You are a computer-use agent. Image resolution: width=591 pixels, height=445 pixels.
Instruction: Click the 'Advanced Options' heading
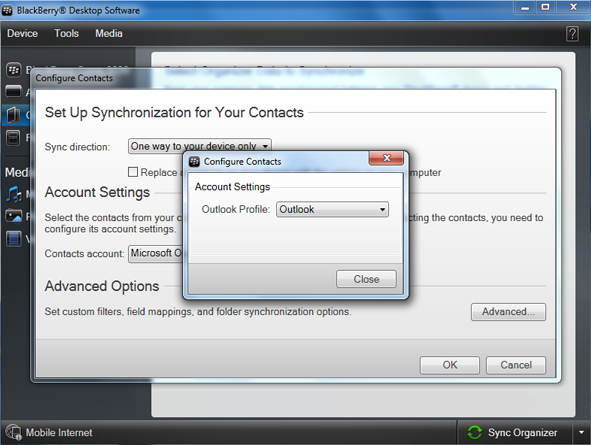pyautogui.click(x=102, y=286)
